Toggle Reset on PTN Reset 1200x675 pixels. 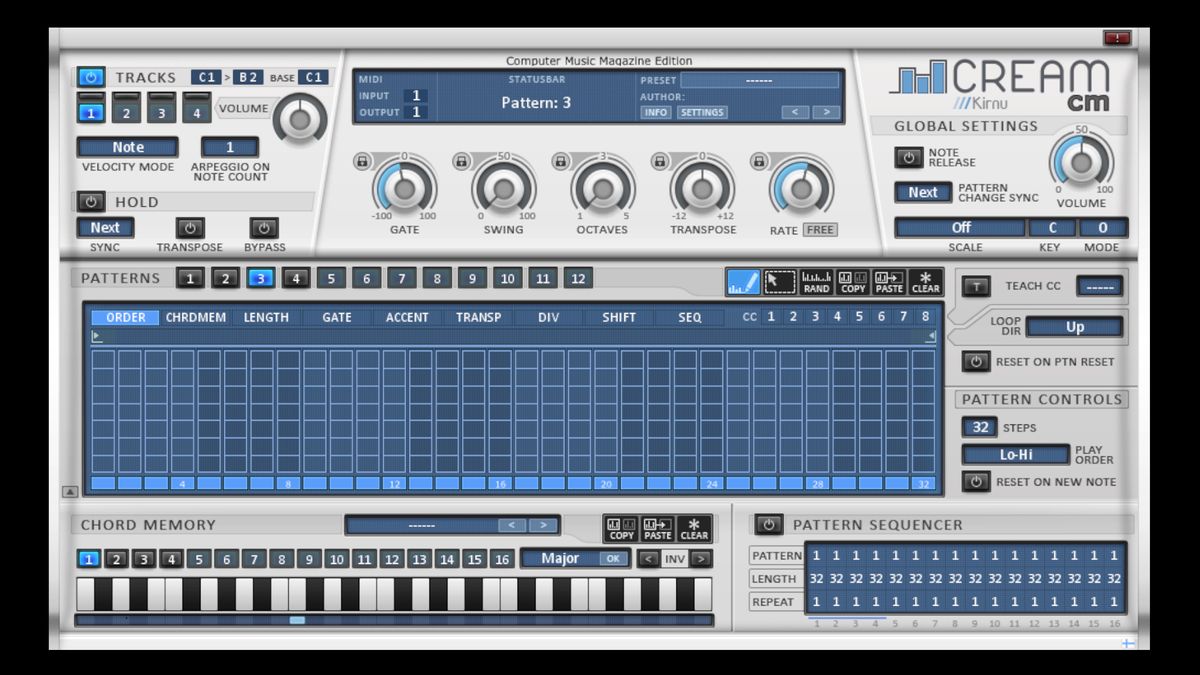(976, 361)
